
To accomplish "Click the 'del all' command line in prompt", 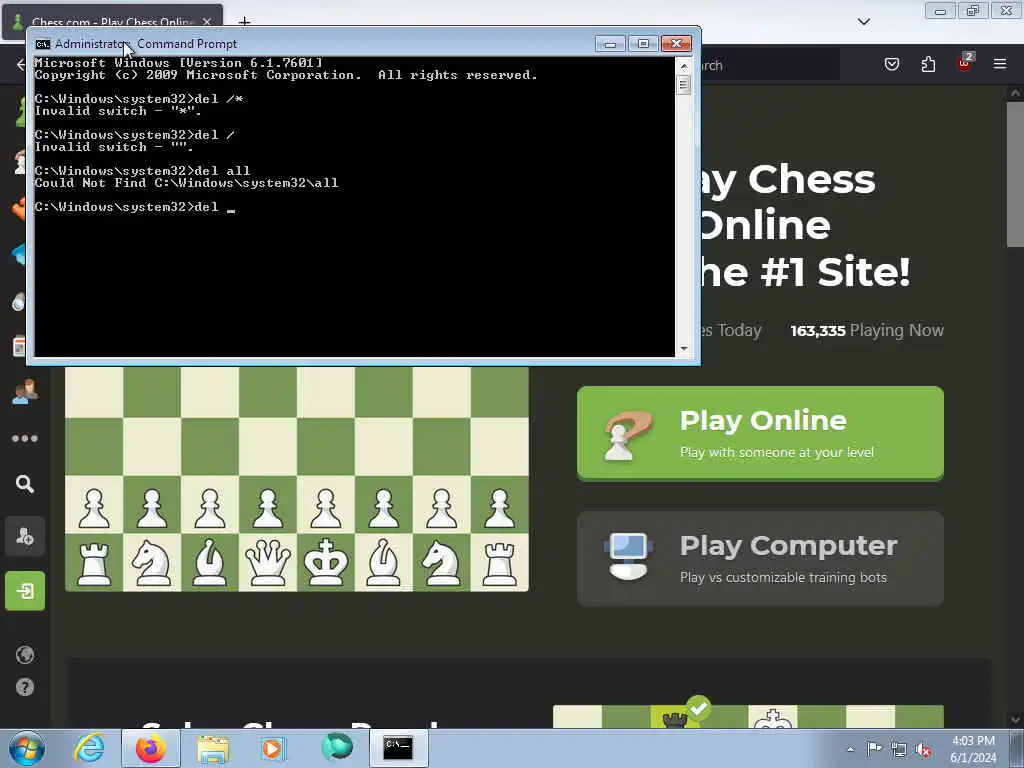I will pos(142,170).
